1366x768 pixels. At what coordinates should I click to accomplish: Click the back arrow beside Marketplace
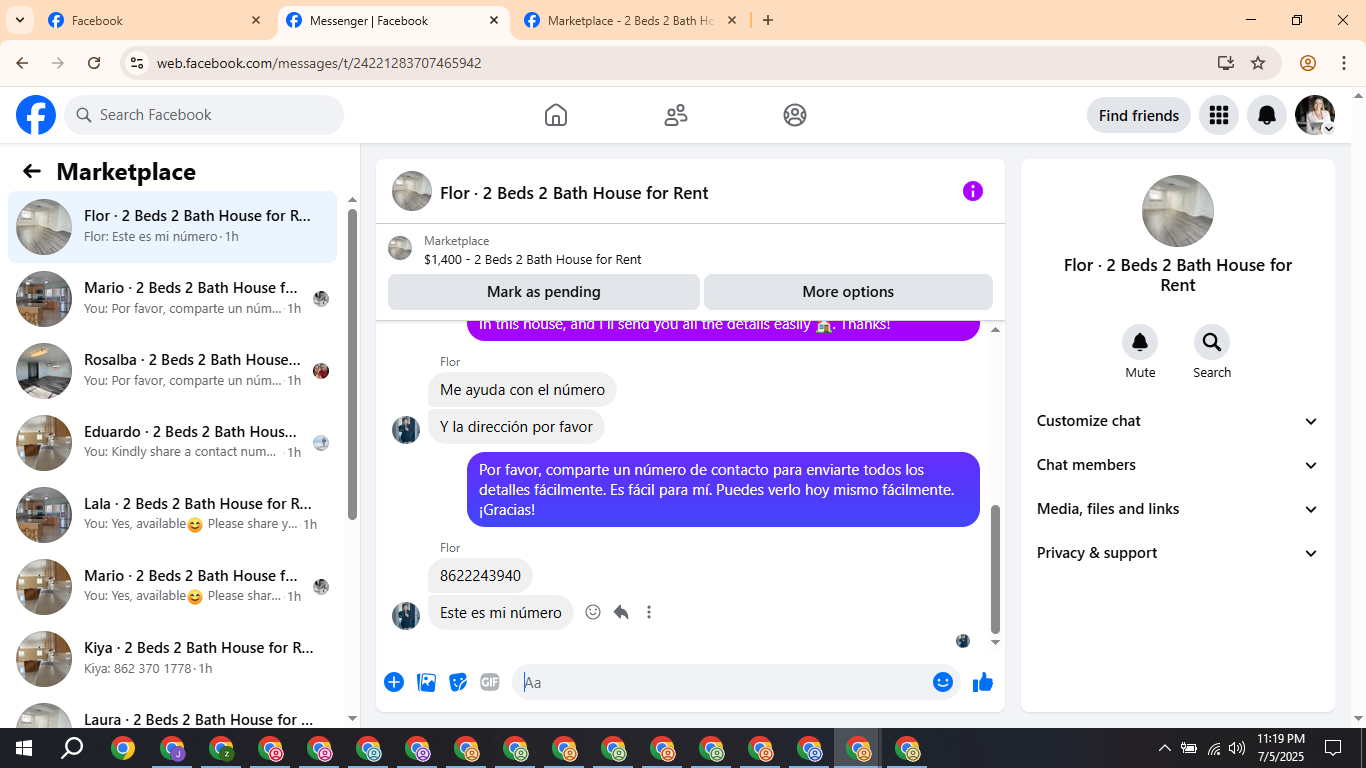32,171
